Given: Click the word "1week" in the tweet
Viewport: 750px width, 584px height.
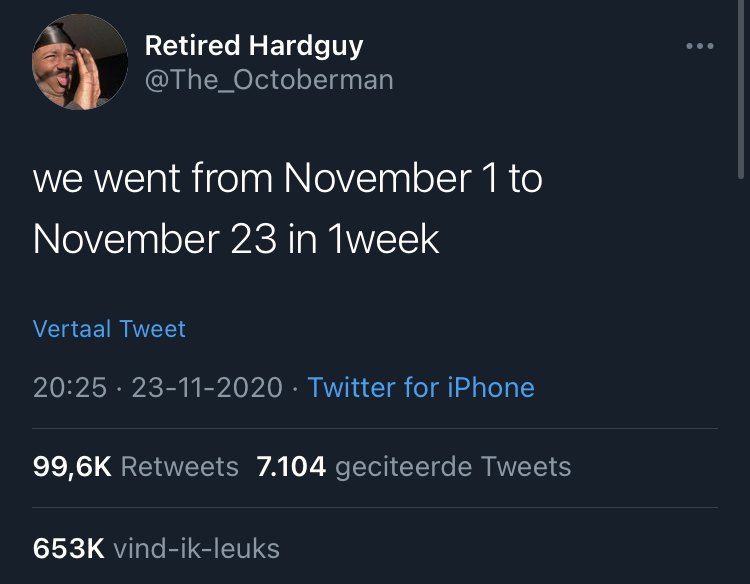Looking at the screenshot, I should 383,239.
